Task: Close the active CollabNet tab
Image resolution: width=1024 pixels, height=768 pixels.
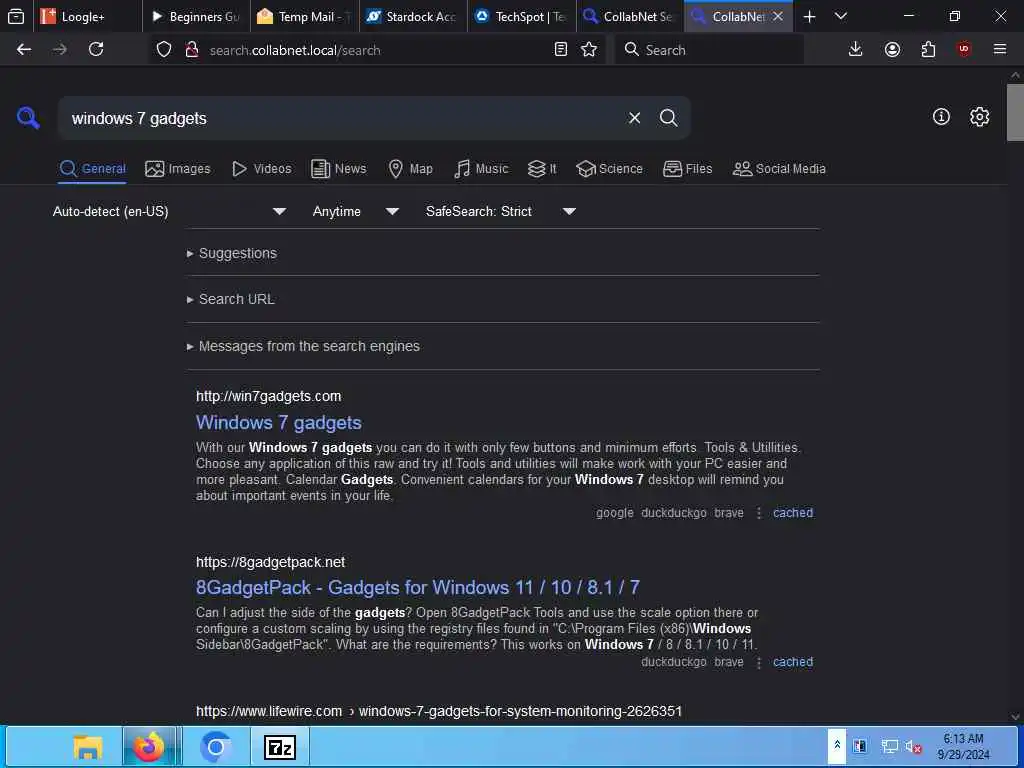Action: click(x=778, y=17)
